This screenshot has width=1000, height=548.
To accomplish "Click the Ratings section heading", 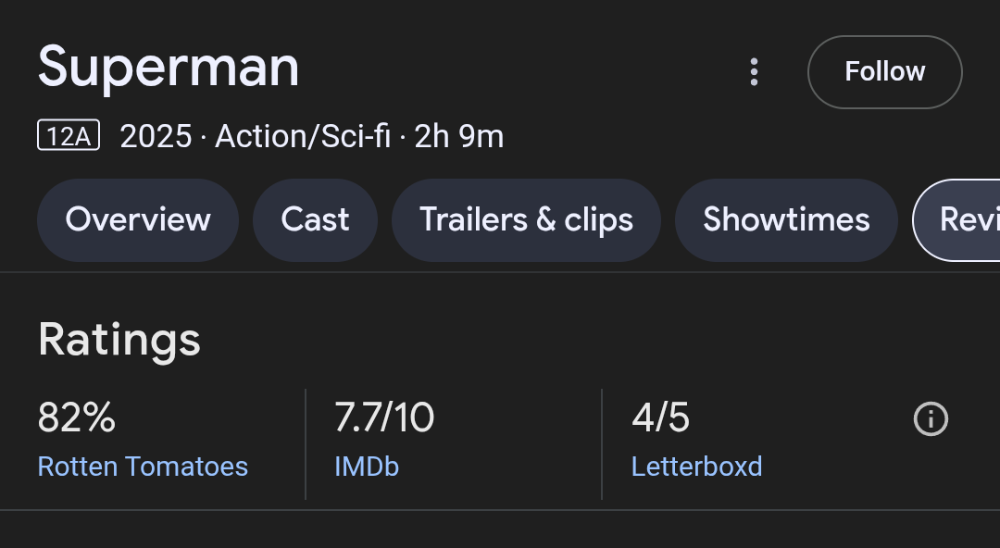I will click(119, 341).
